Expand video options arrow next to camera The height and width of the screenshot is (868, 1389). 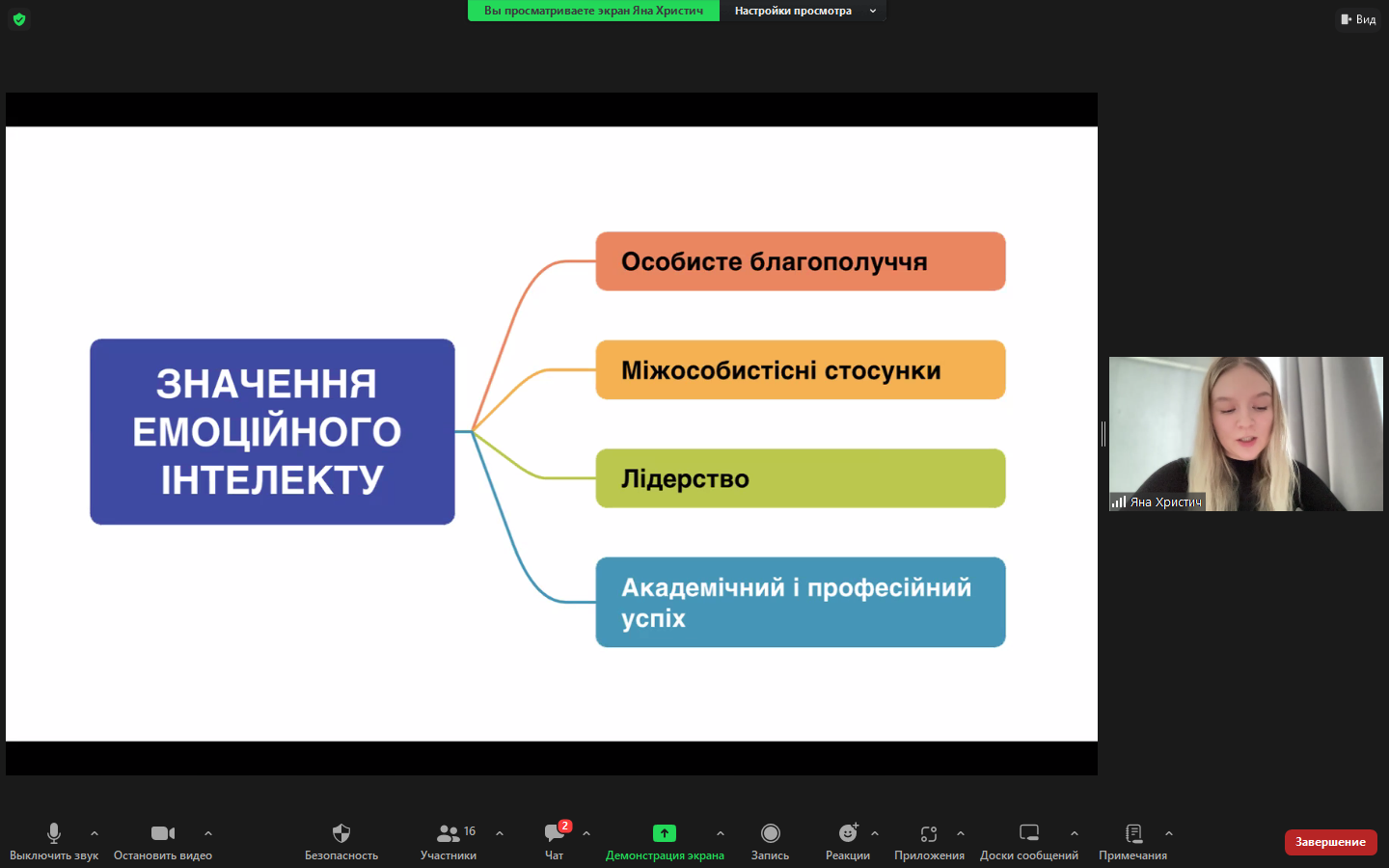tap(208, 833)
